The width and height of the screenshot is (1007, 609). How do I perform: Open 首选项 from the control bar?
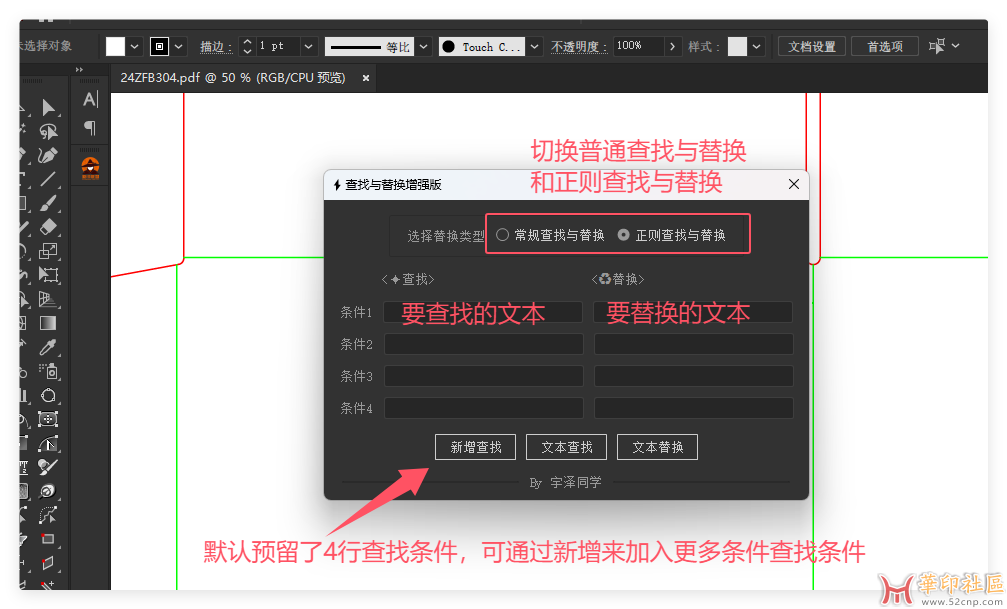885,46
